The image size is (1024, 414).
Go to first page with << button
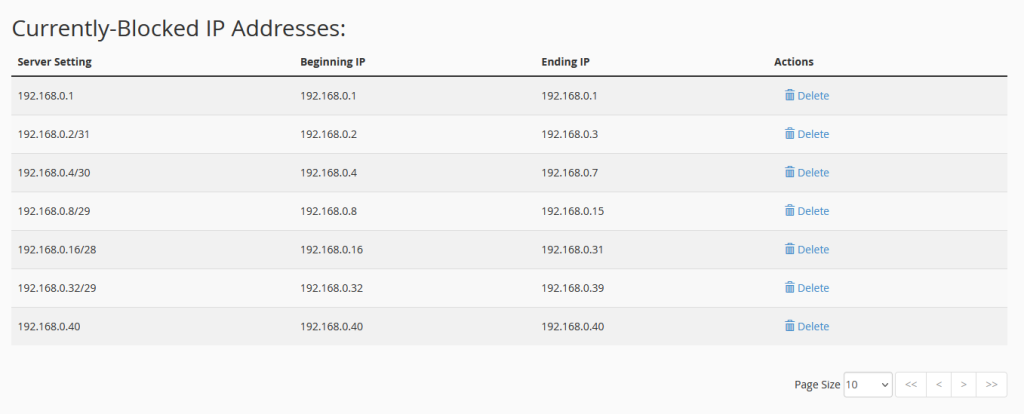click(910, 385)
